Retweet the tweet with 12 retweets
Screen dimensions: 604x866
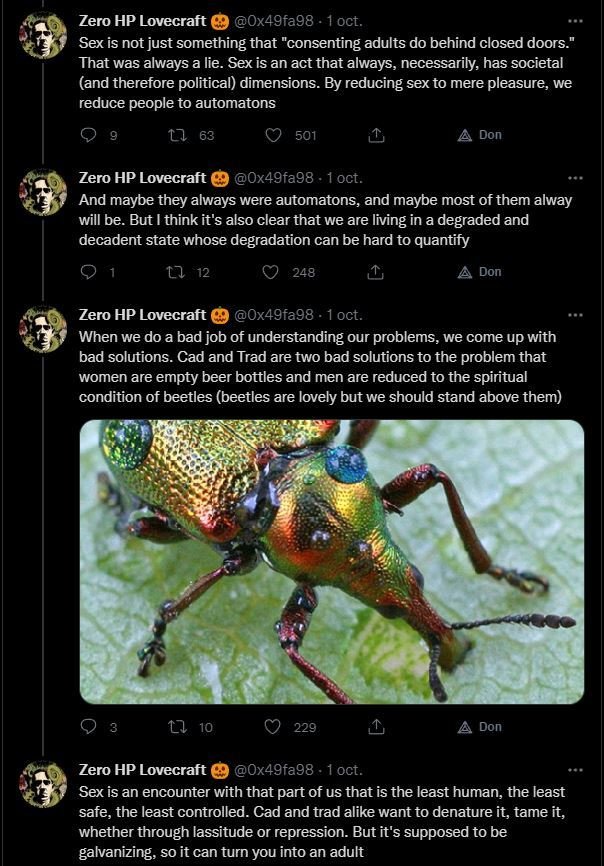click(x=178, y=272)
